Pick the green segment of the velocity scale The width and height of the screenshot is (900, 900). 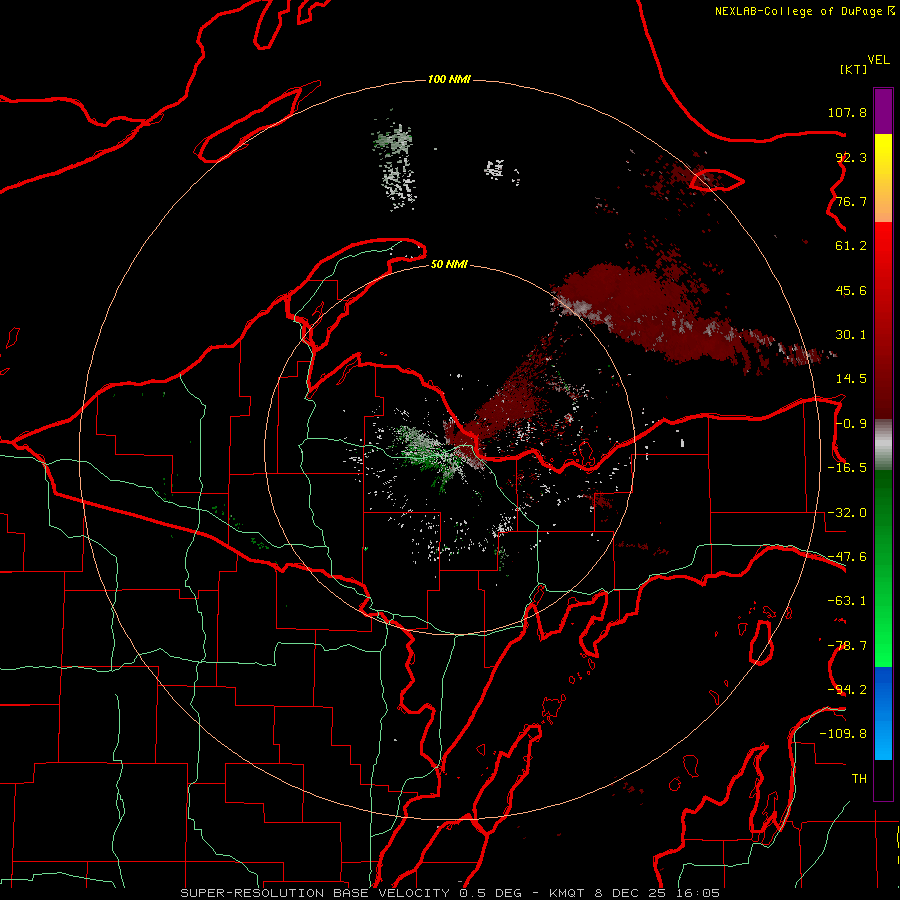point(883,568)
